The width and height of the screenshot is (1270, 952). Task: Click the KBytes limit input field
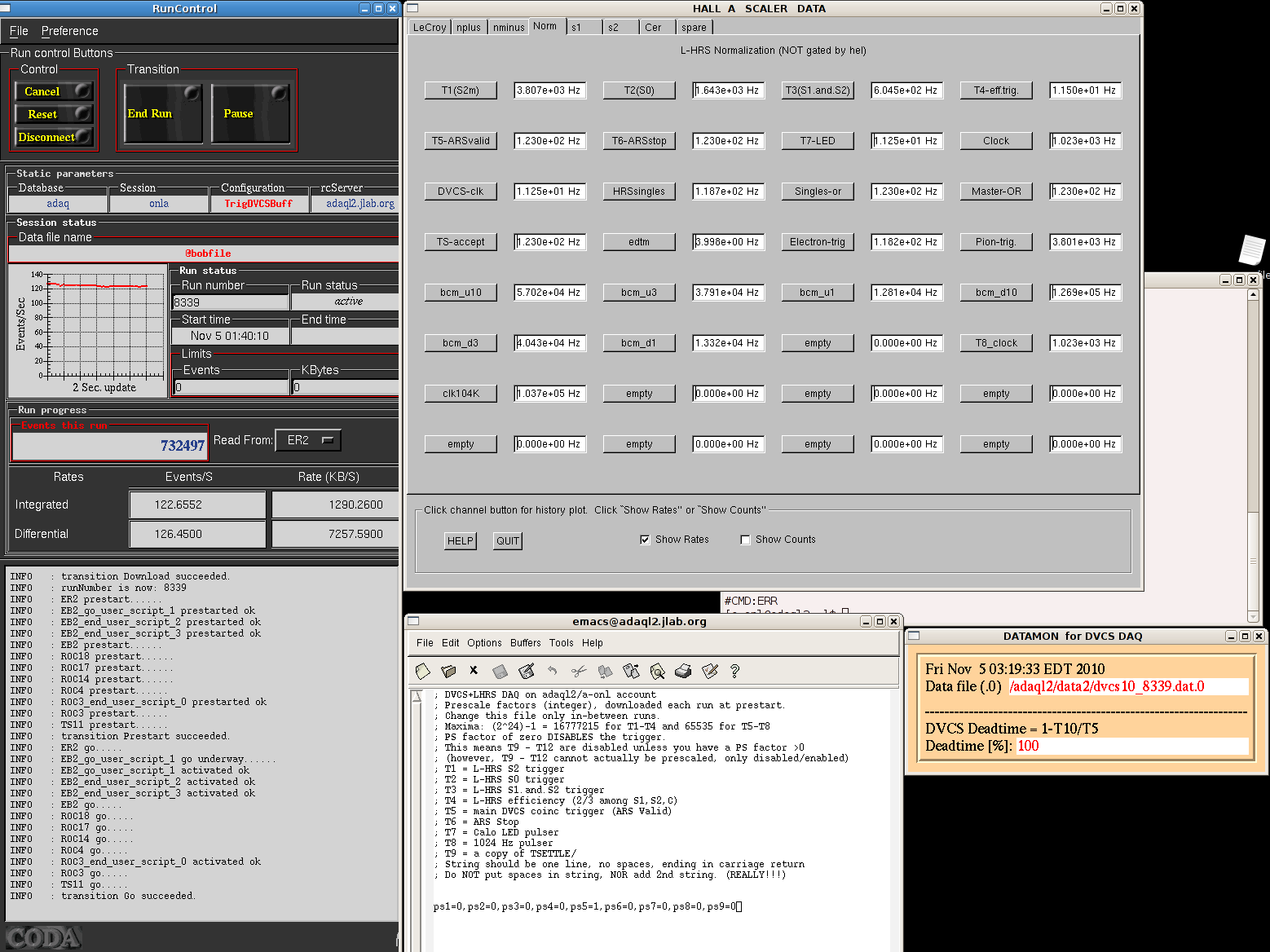[346, 387]
